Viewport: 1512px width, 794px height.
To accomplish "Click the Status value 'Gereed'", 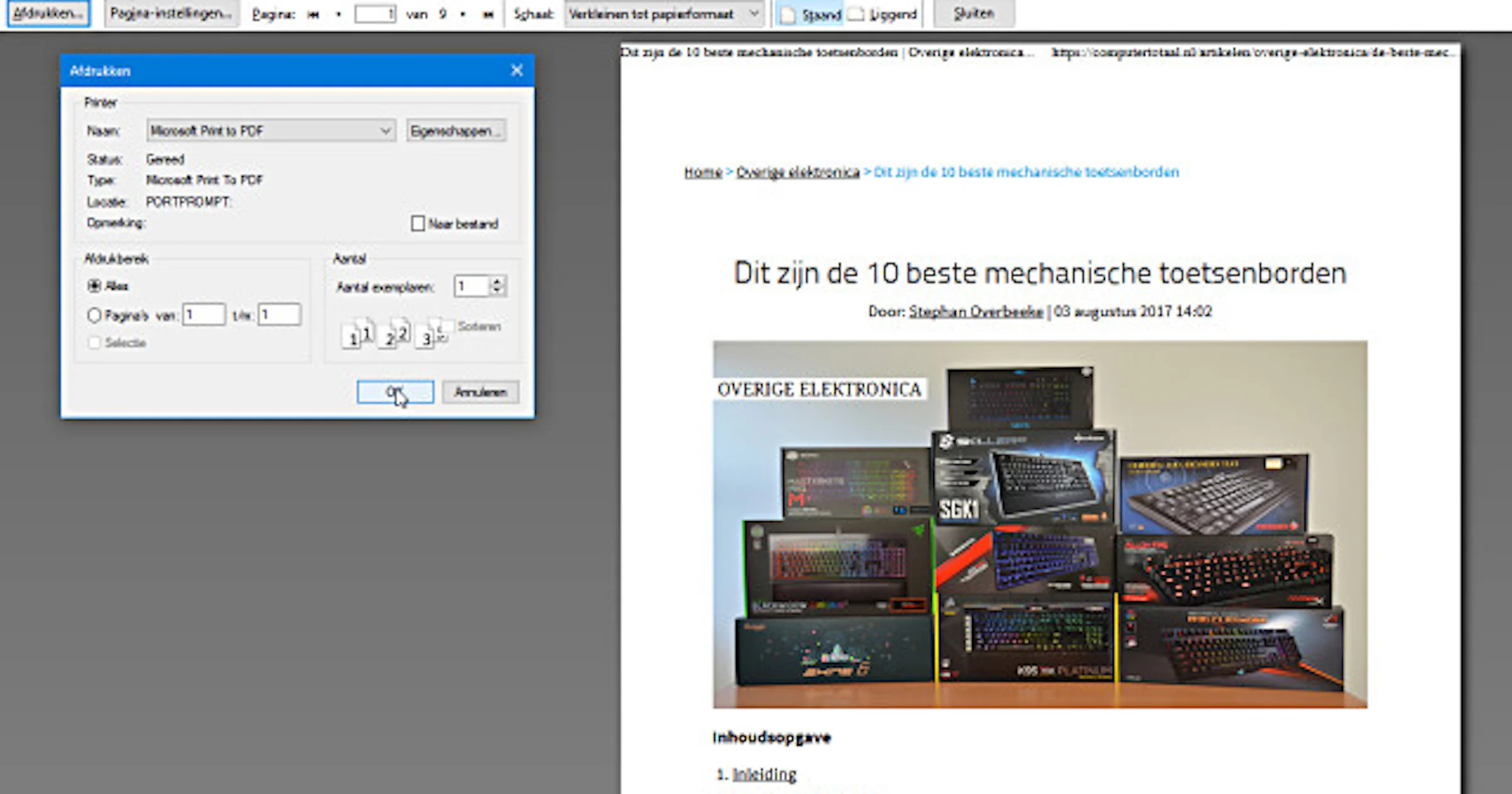I will tap(165, 159).
